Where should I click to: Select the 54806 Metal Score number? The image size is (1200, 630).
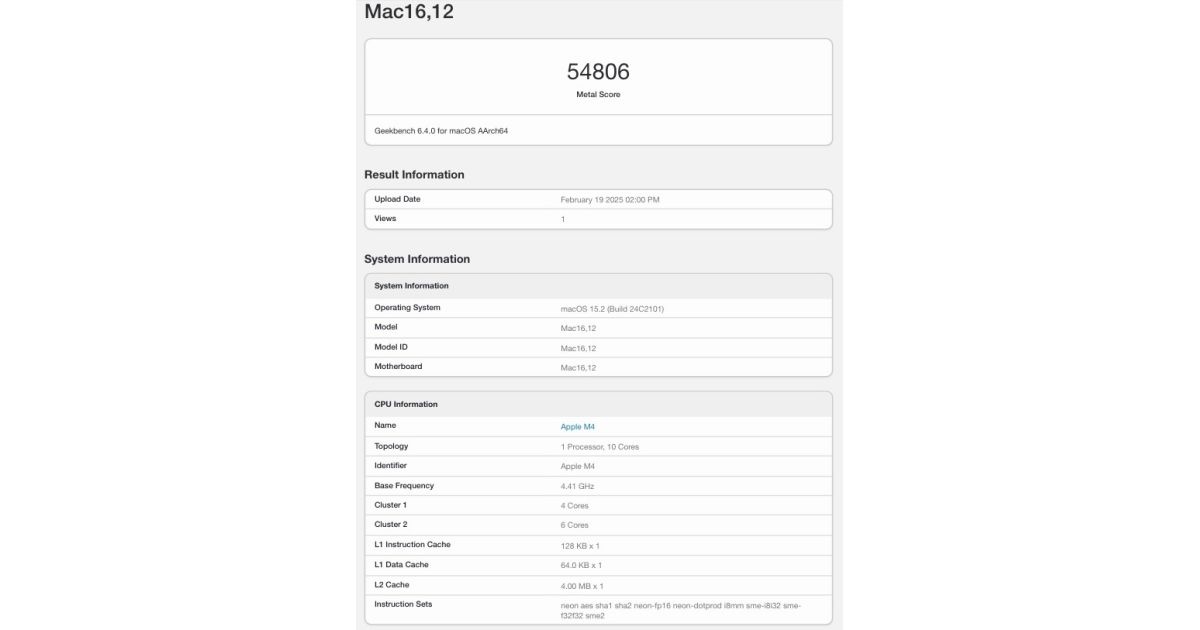[x=598, y=71]
